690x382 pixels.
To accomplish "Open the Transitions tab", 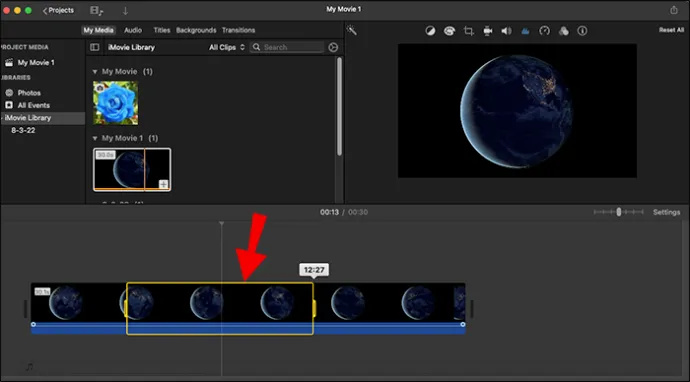I will click(x=238, y=30).
